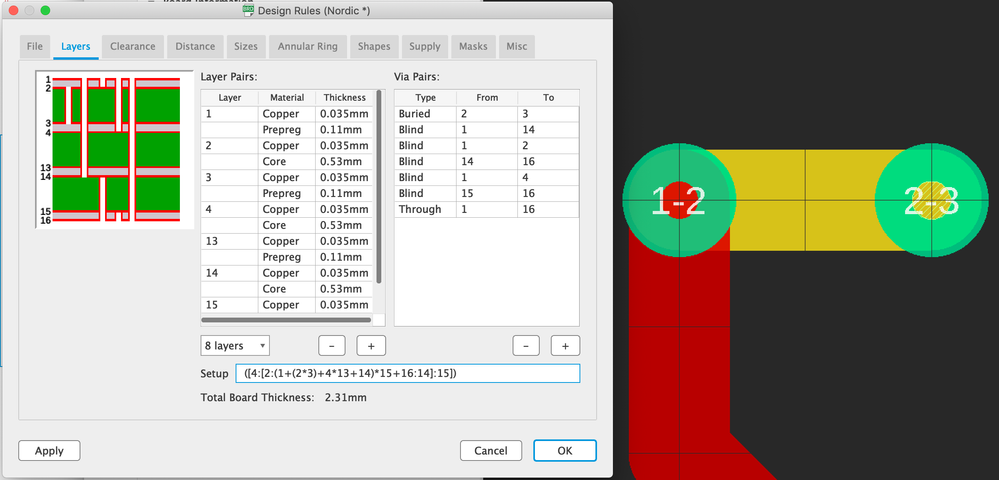Click the Cancel button
Screen dimensions: 999x480
[490, 451]
